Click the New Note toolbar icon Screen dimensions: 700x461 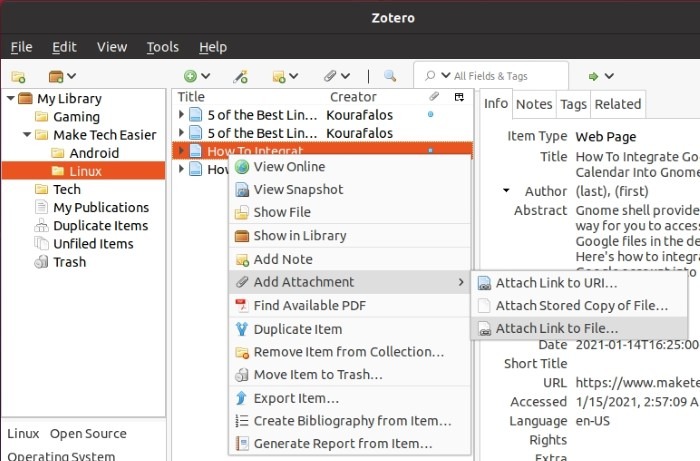[x=279, y=77]
